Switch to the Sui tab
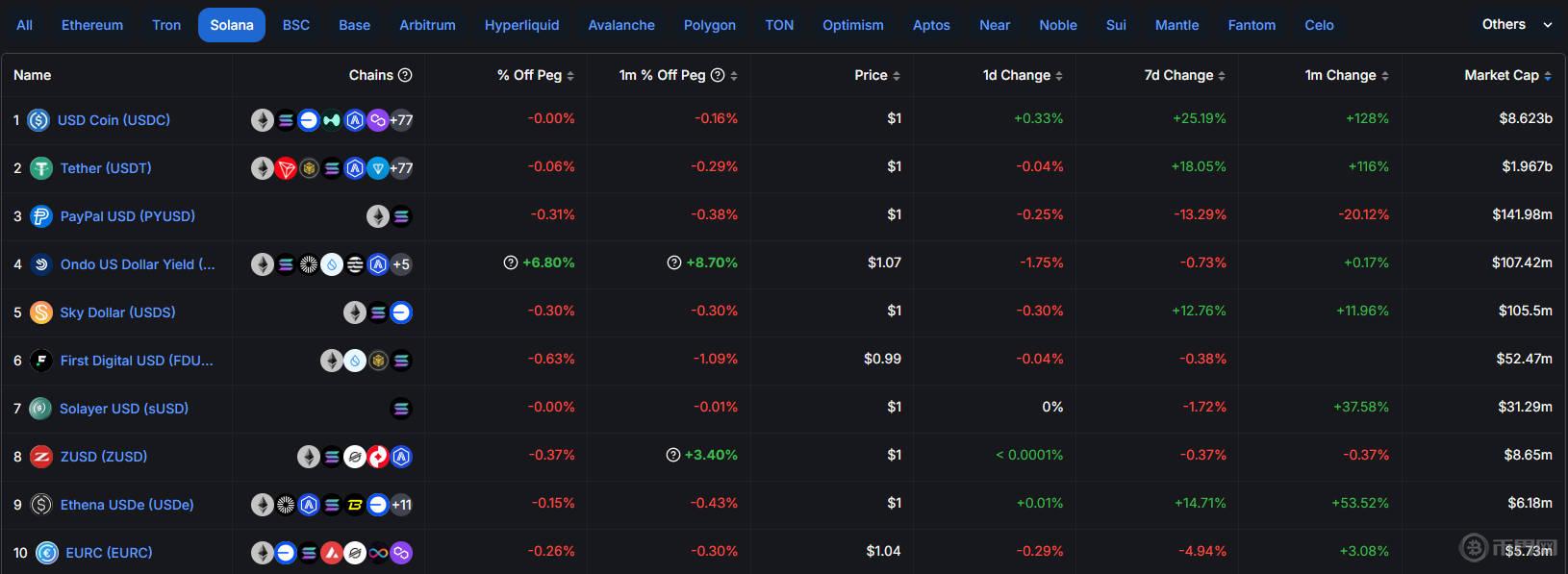This screenshot has width=1568, height=574. click(1116, 25)
